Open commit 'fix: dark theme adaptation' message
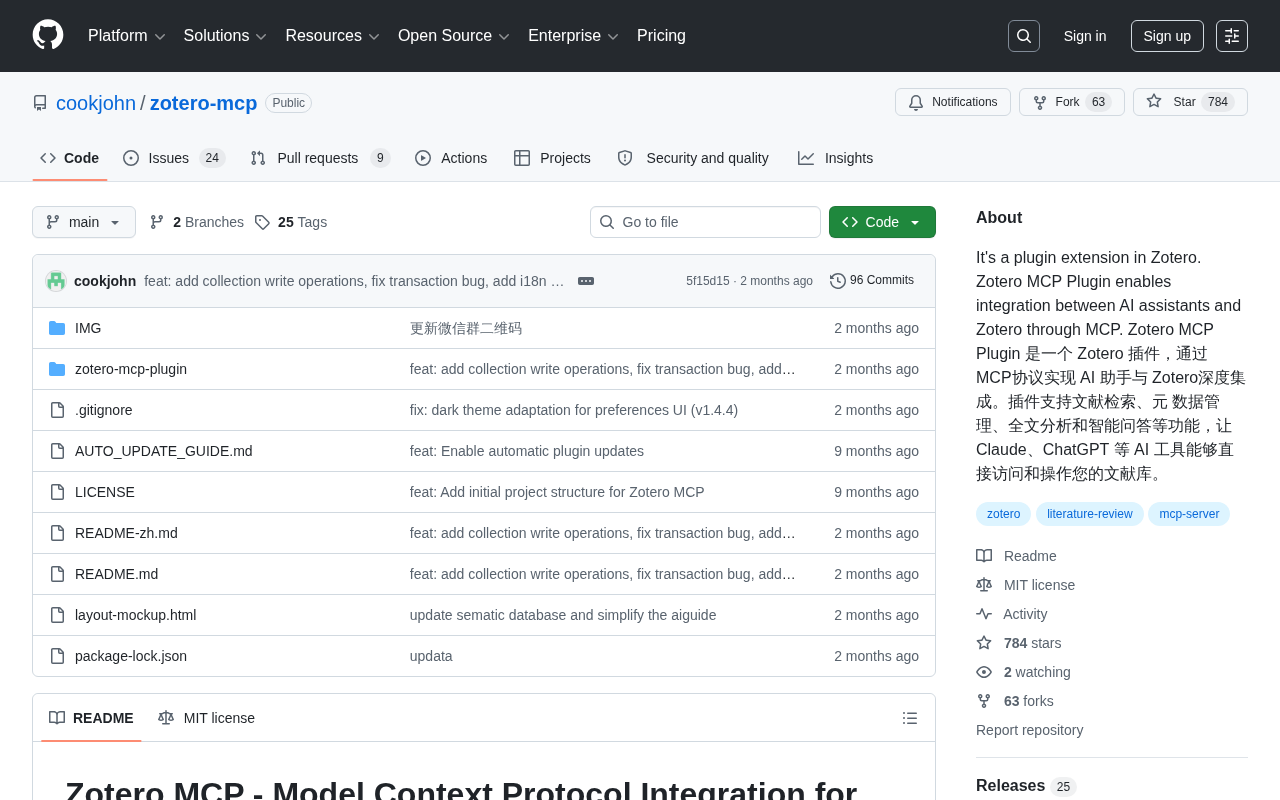 point(574,410)
